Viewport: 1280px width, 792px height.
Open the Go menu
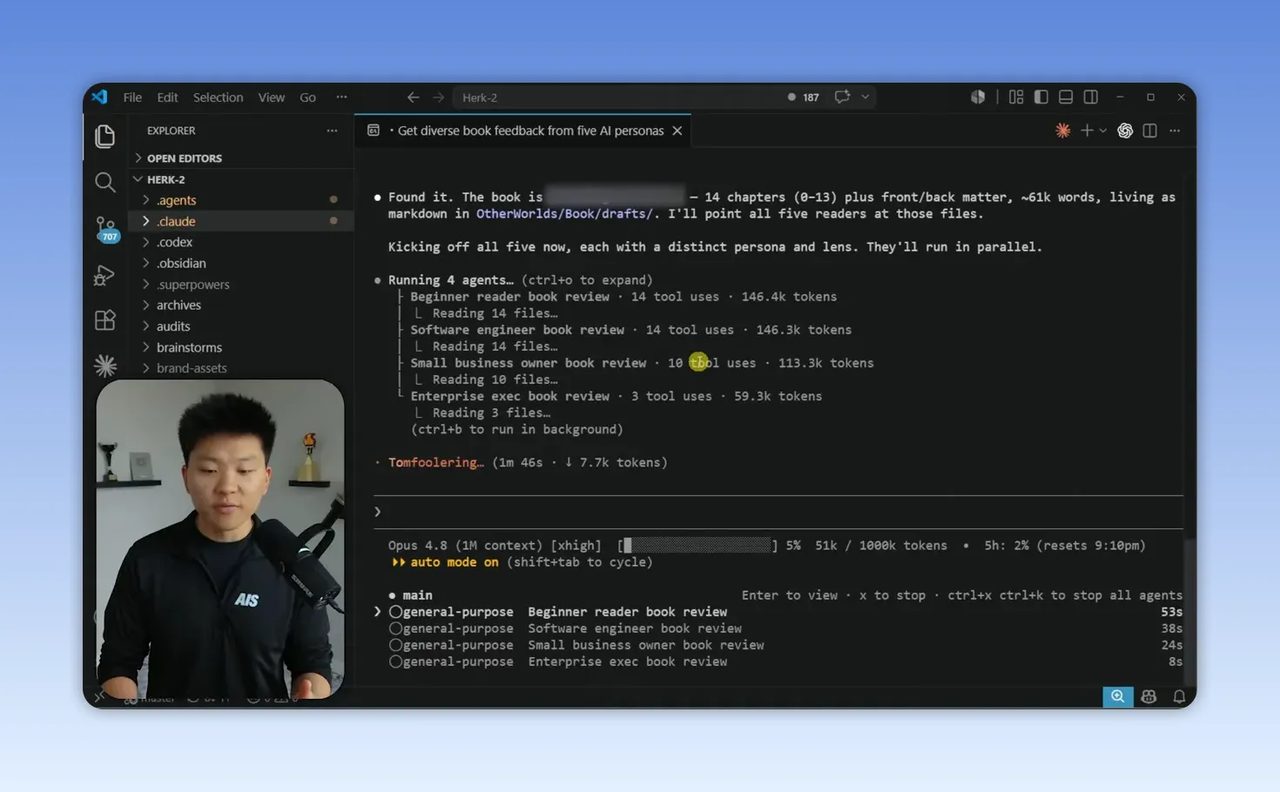coord(308,97)
